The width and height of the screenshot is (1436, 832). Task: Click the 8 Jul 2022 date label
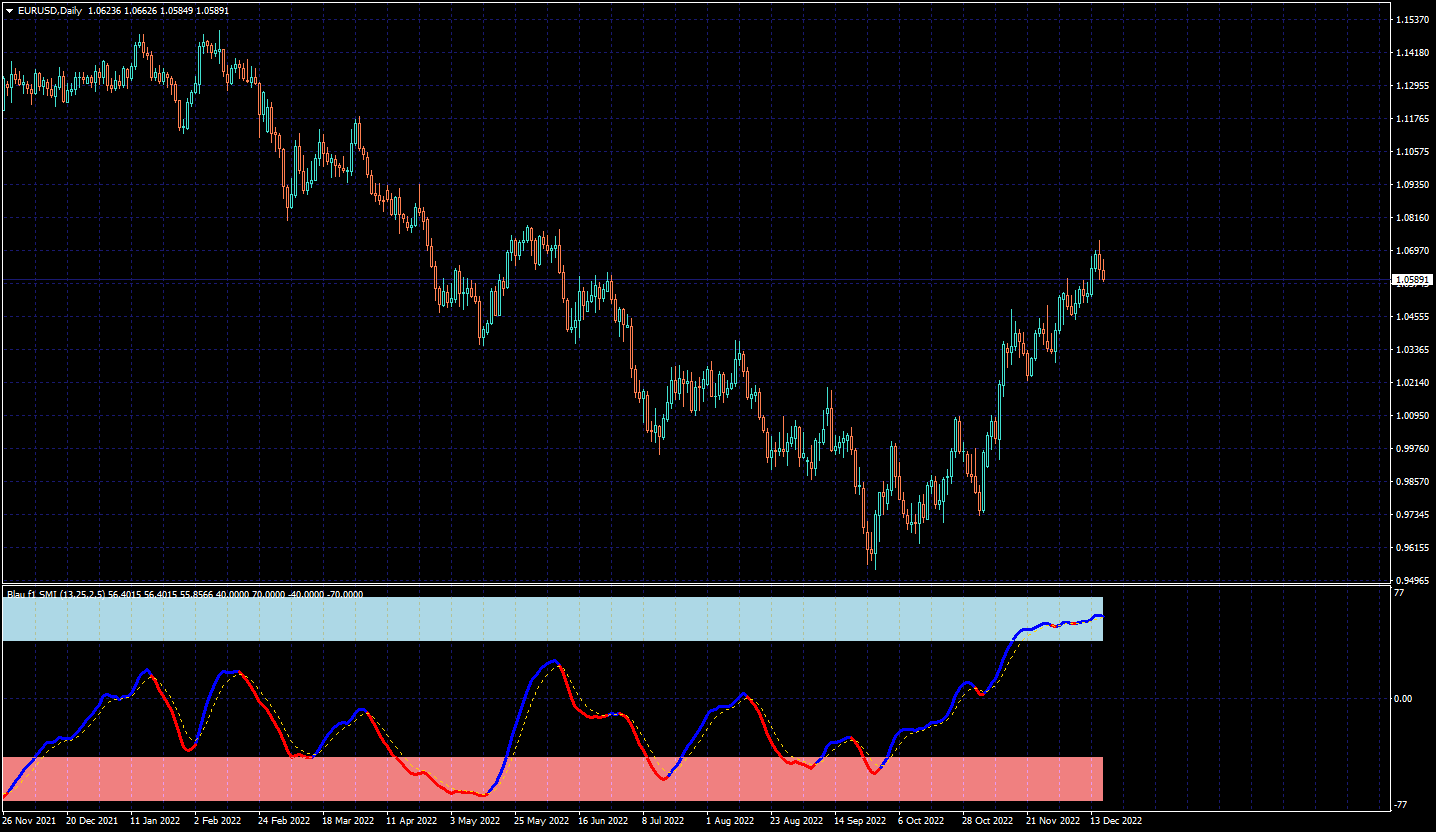[663, 821]
